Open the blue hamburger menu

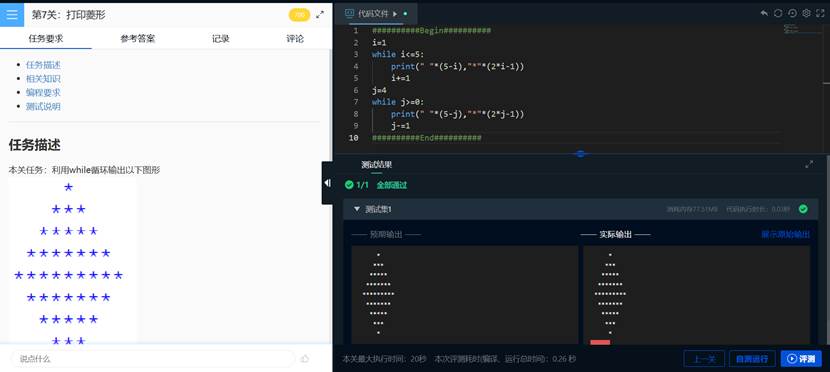click(12, 14)
